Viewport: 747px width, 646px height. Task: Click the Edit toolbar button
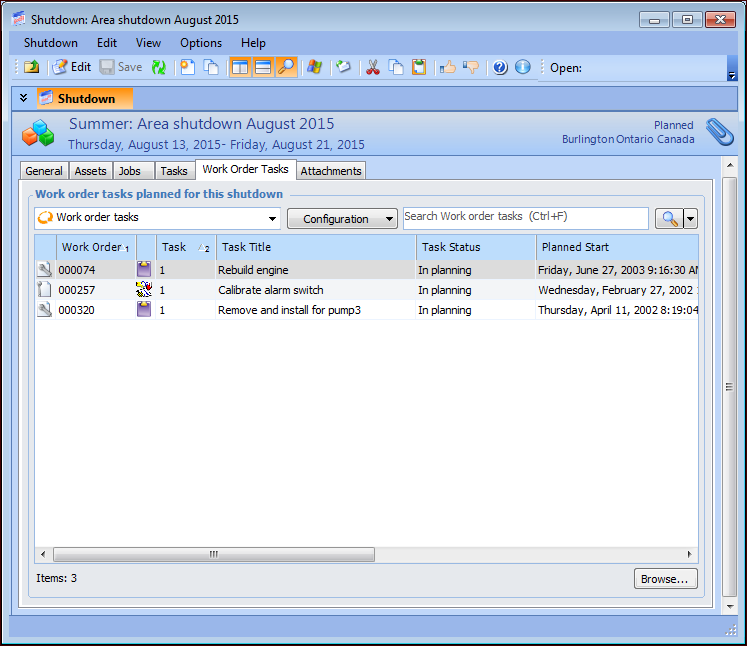71,67
